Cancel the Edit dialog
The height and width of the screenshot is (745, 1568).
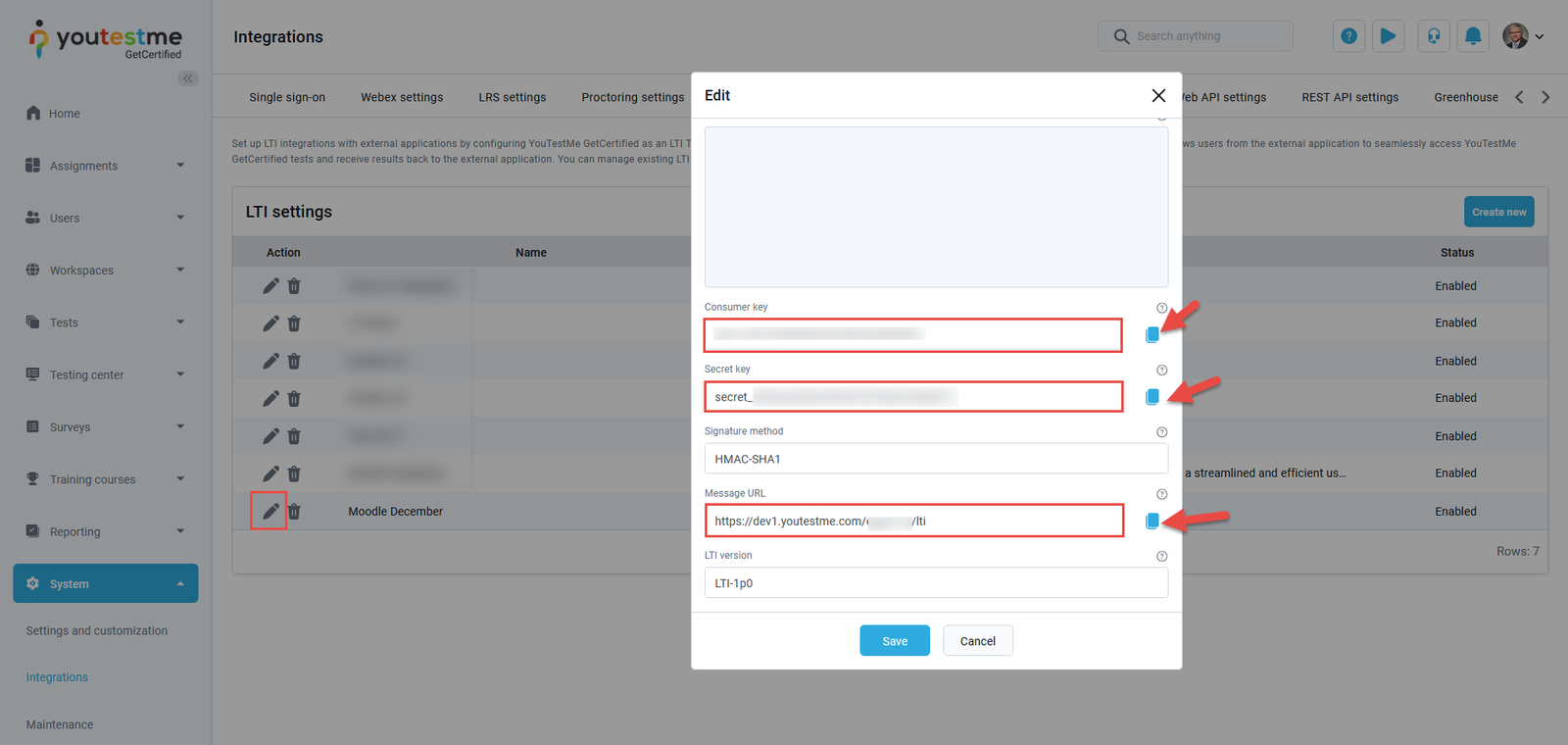click(x=977, y=641)
